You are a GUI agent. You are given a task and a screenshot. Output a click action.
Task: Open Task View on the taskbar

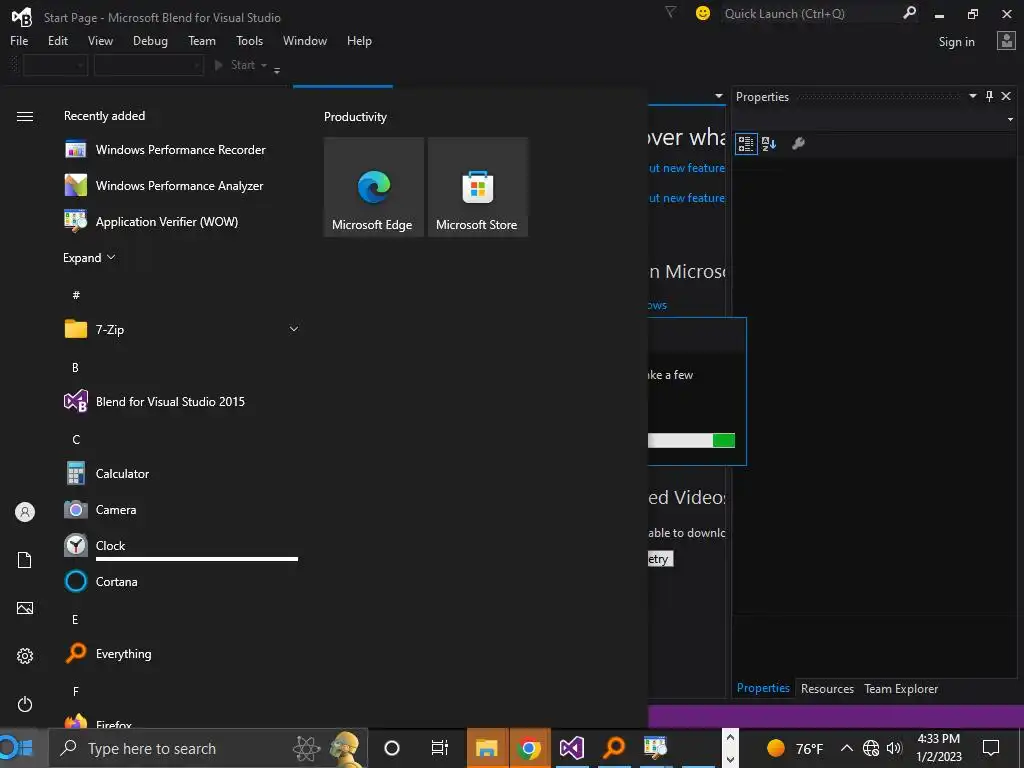[x=440, y=748]
